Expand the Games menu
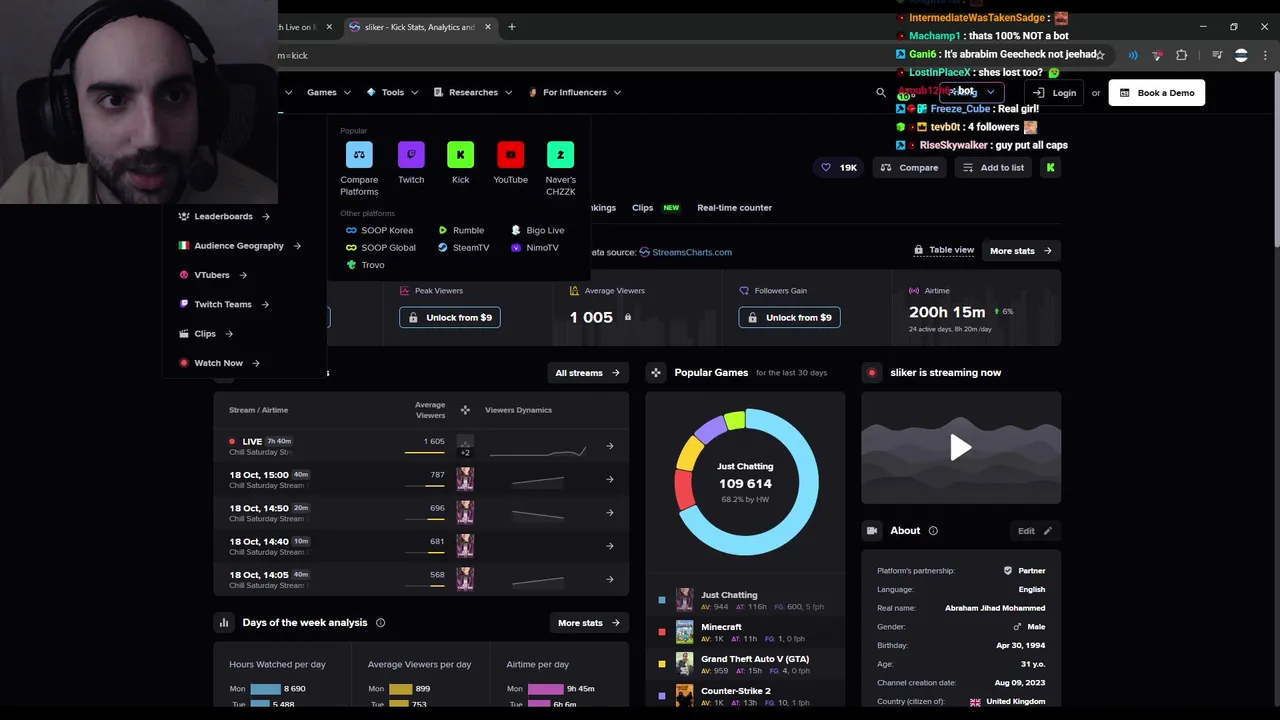The width and height of the screenshot is (1280, 720). (329, 92)
